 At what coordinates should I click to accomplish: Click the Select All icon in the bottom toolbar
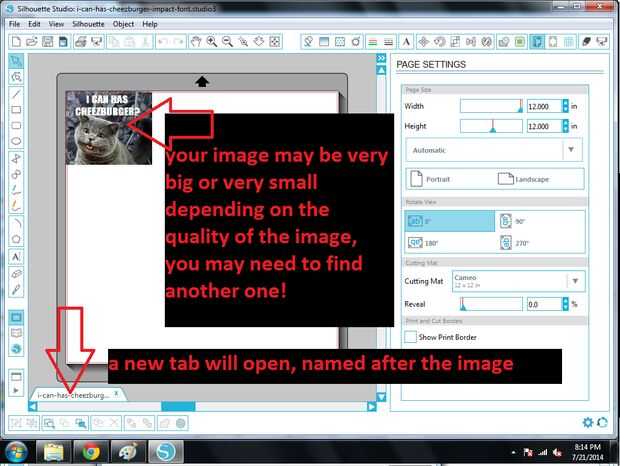[x=49, y=424]
